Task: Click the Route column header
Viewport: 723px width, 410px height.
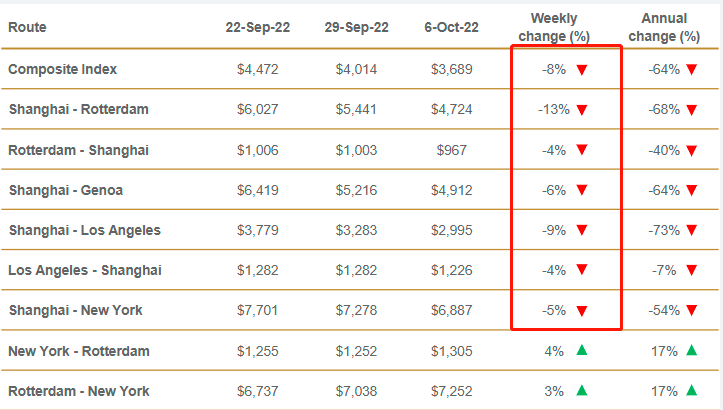Action: click(x=28, y=28)
